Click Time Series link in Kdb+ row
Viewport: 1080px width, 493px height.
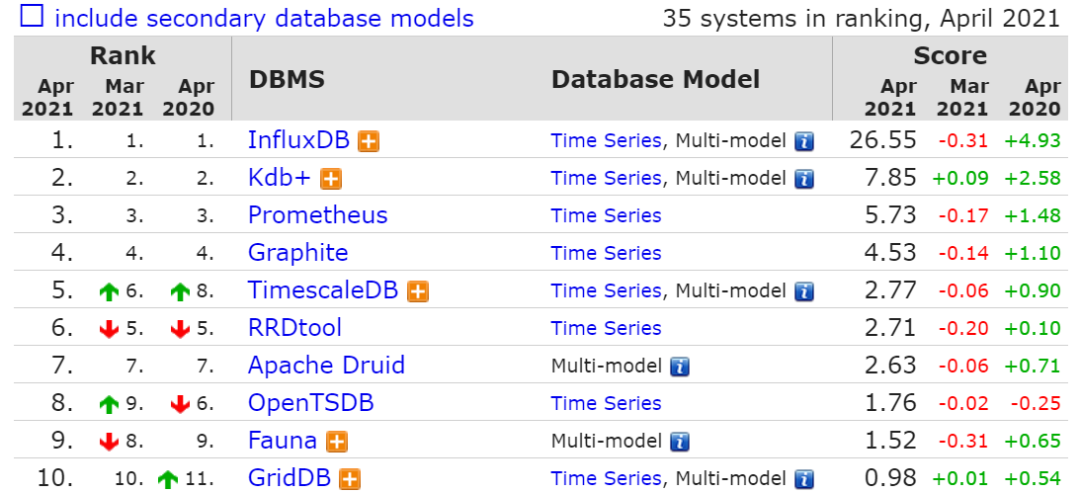[606, 179]
